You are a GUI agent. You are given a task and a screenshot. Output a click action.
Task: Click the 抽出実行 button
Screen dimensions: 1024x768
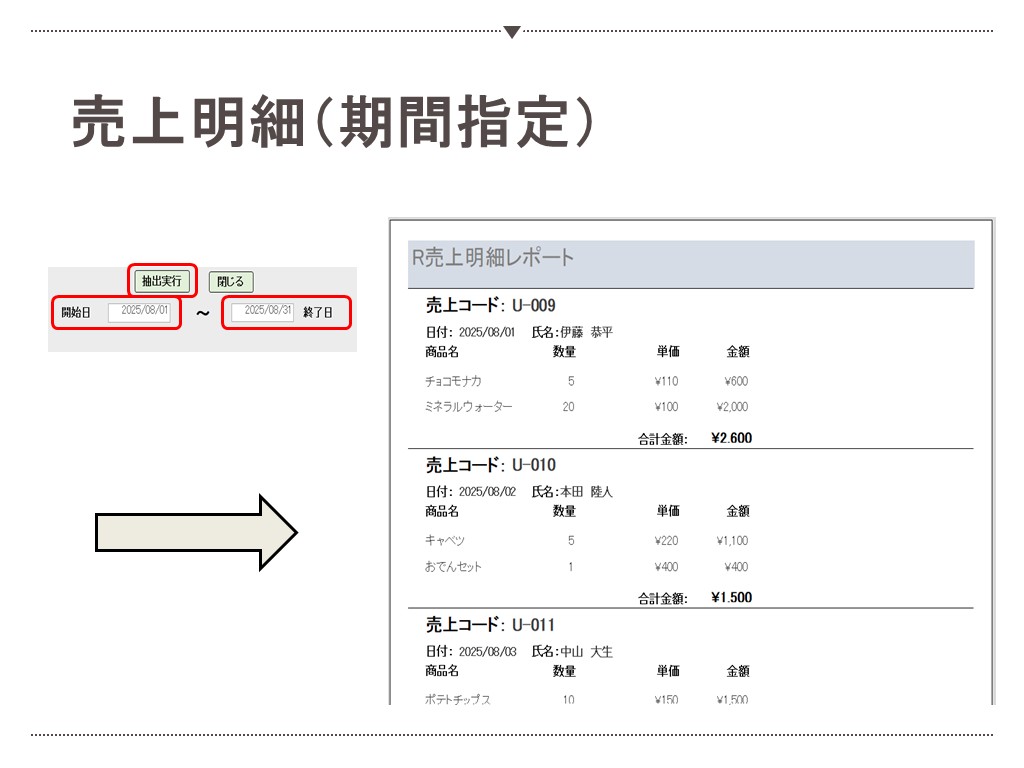tap(162, 282)
